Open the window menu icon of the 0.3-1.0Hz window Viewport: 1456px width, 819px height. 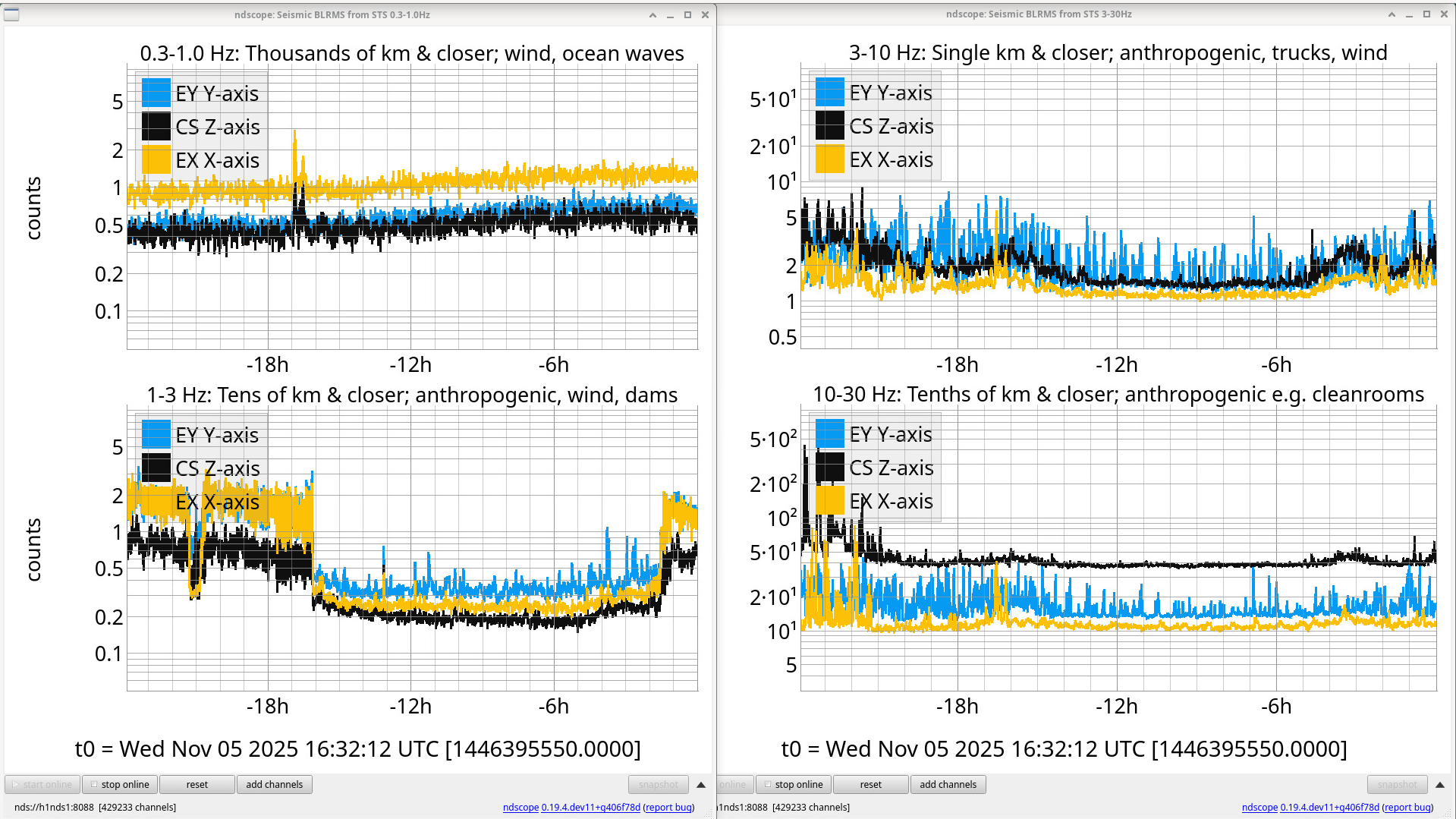pyautogui.click(x=11, y=14)
